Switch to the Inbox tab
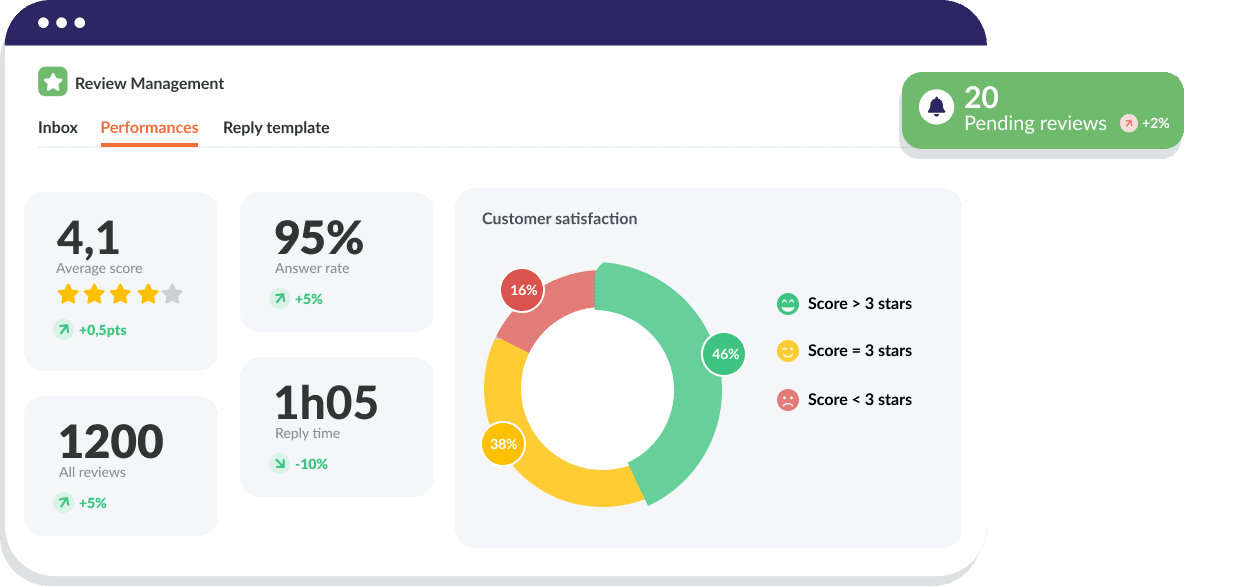 click(x=57, y=127)
